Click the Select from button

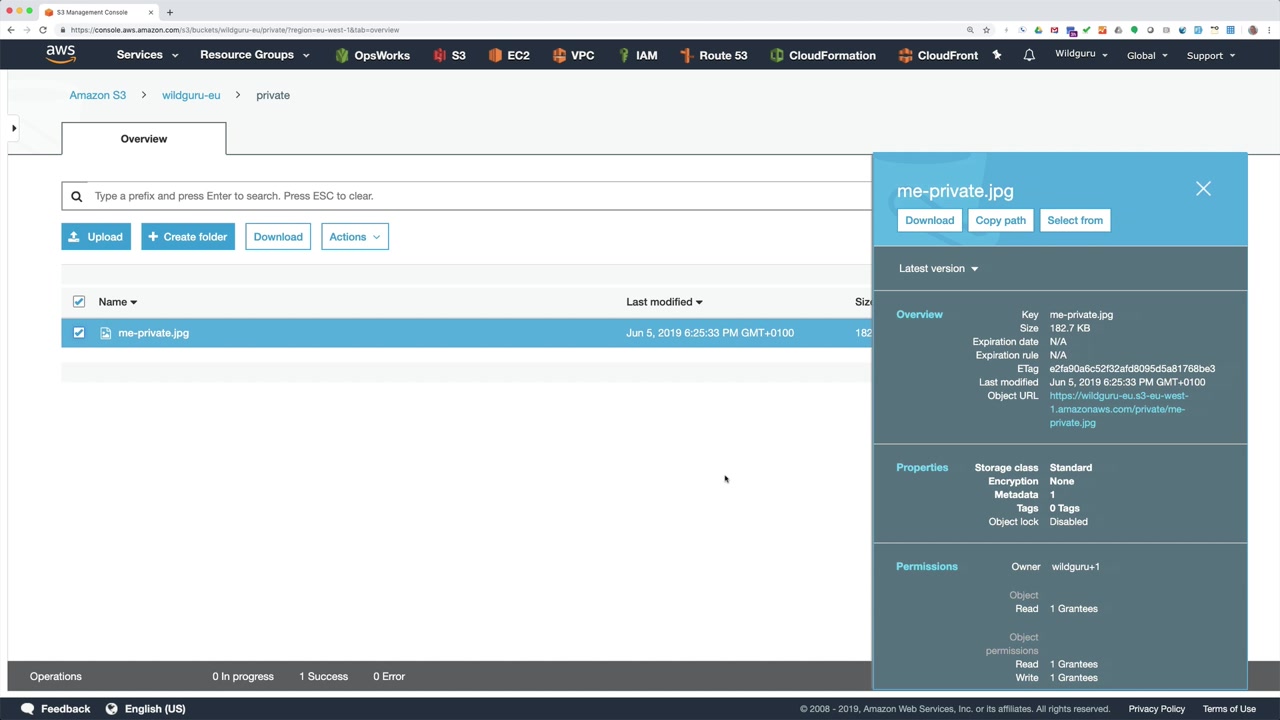pyautogui.click(x=1075, y=220)
